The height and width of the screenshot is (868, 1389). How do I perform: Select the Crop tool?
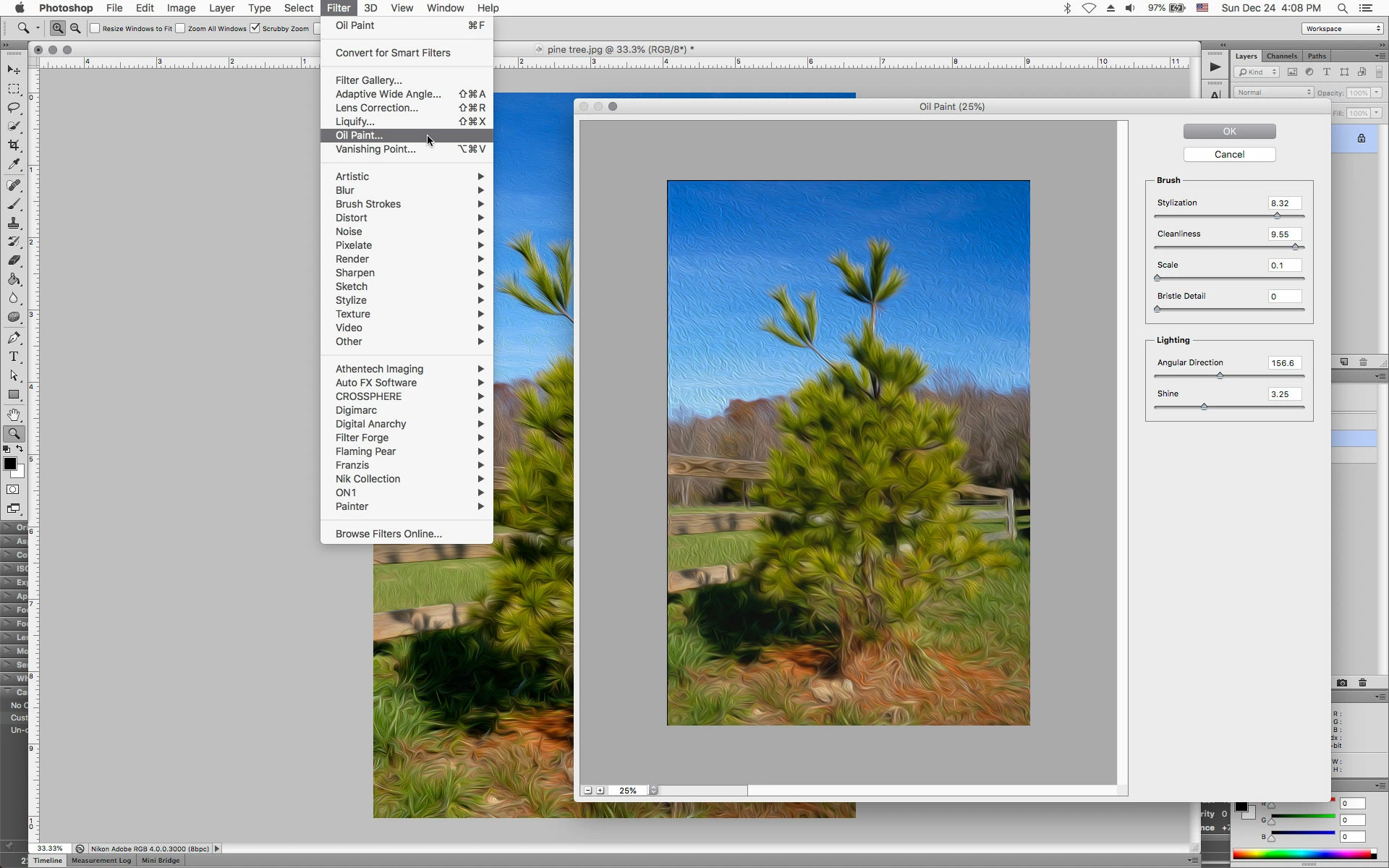click(x=14, y=145)
